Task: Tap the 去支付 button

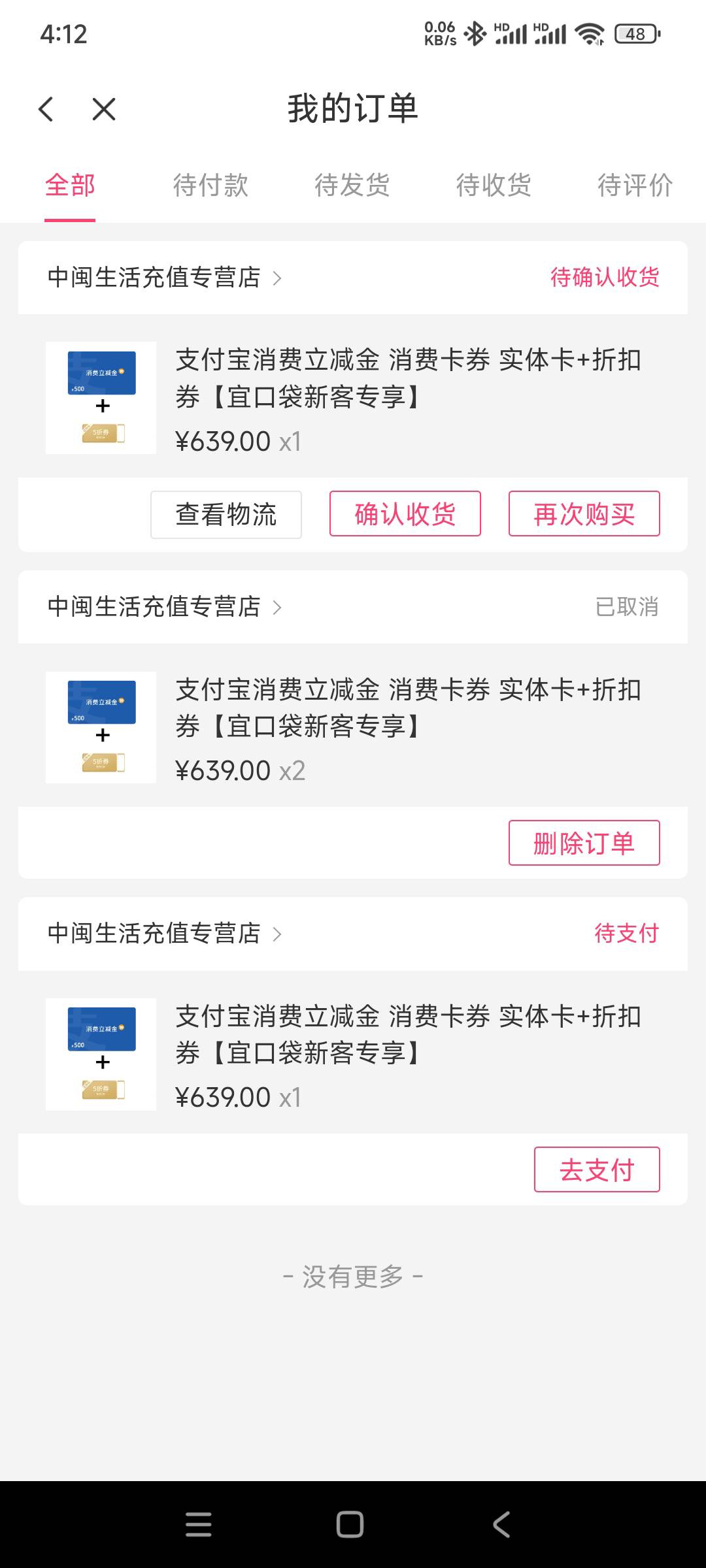Action: coord(597,1169)
